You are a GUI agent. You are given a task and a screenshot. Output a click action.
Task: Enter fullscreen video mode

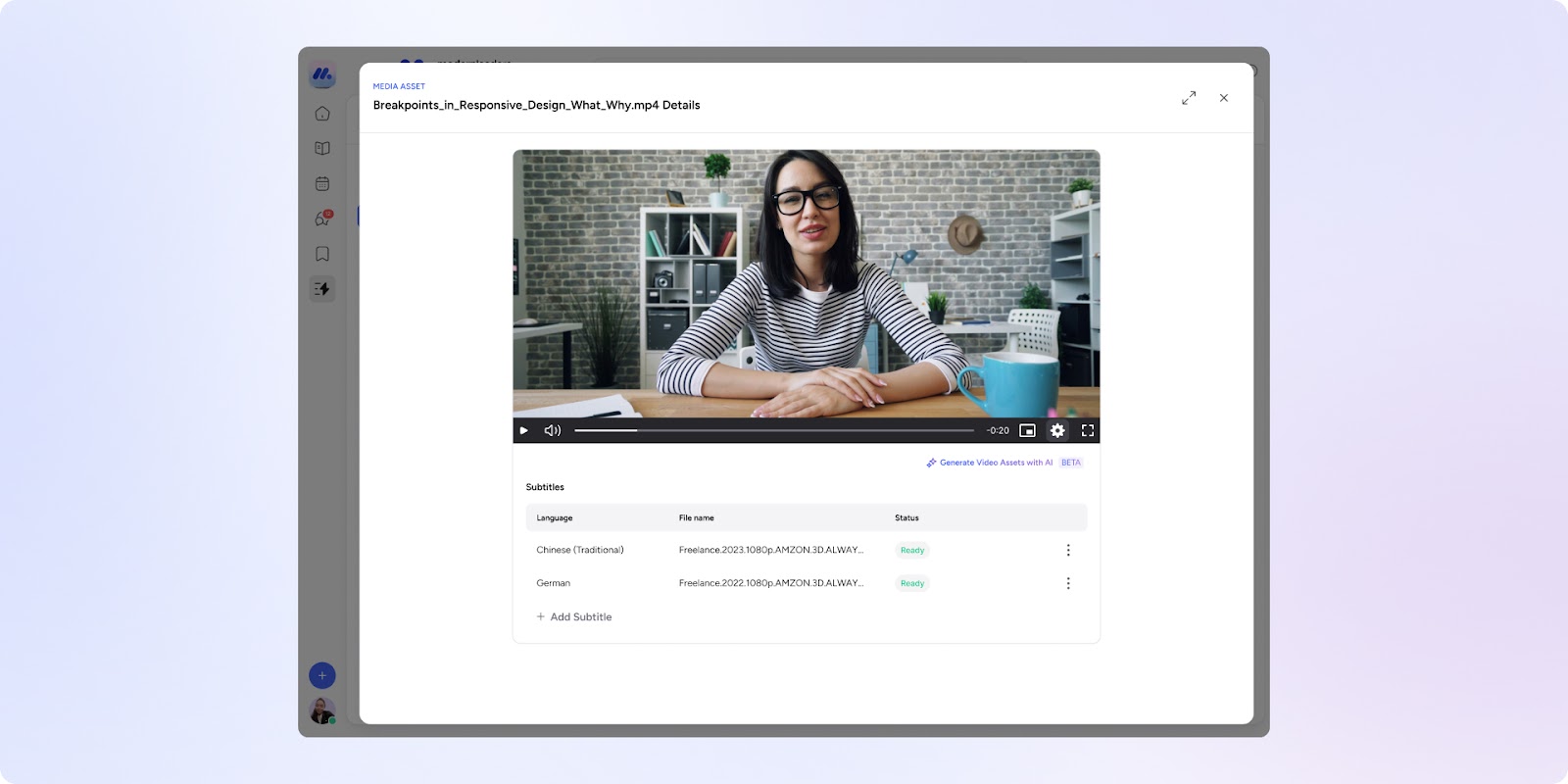point(1087,430)
